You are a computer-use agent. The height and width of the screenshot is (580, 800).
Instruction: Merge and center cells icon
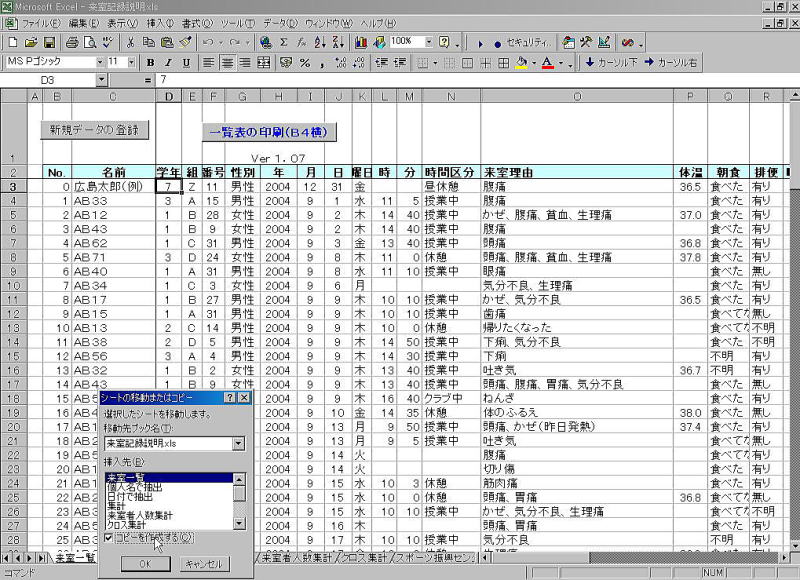coord(264,63)
